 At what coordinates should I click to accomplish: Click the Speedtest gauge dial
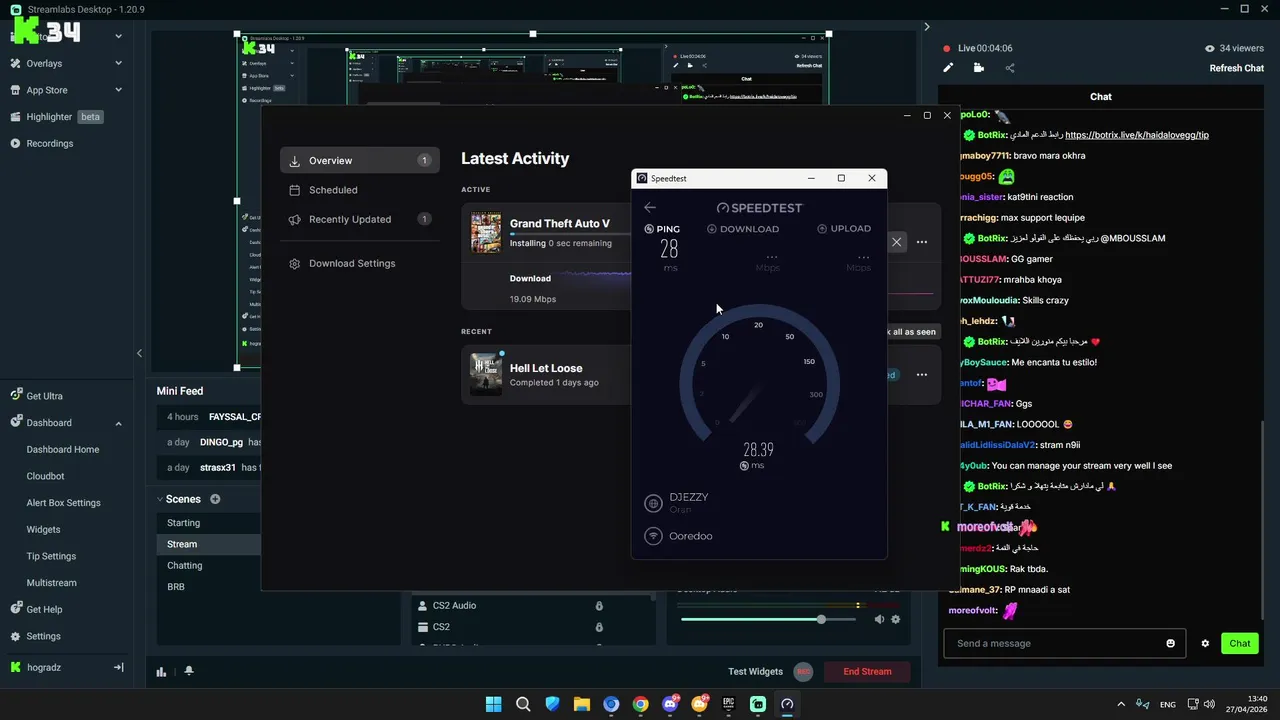point(759,375)
